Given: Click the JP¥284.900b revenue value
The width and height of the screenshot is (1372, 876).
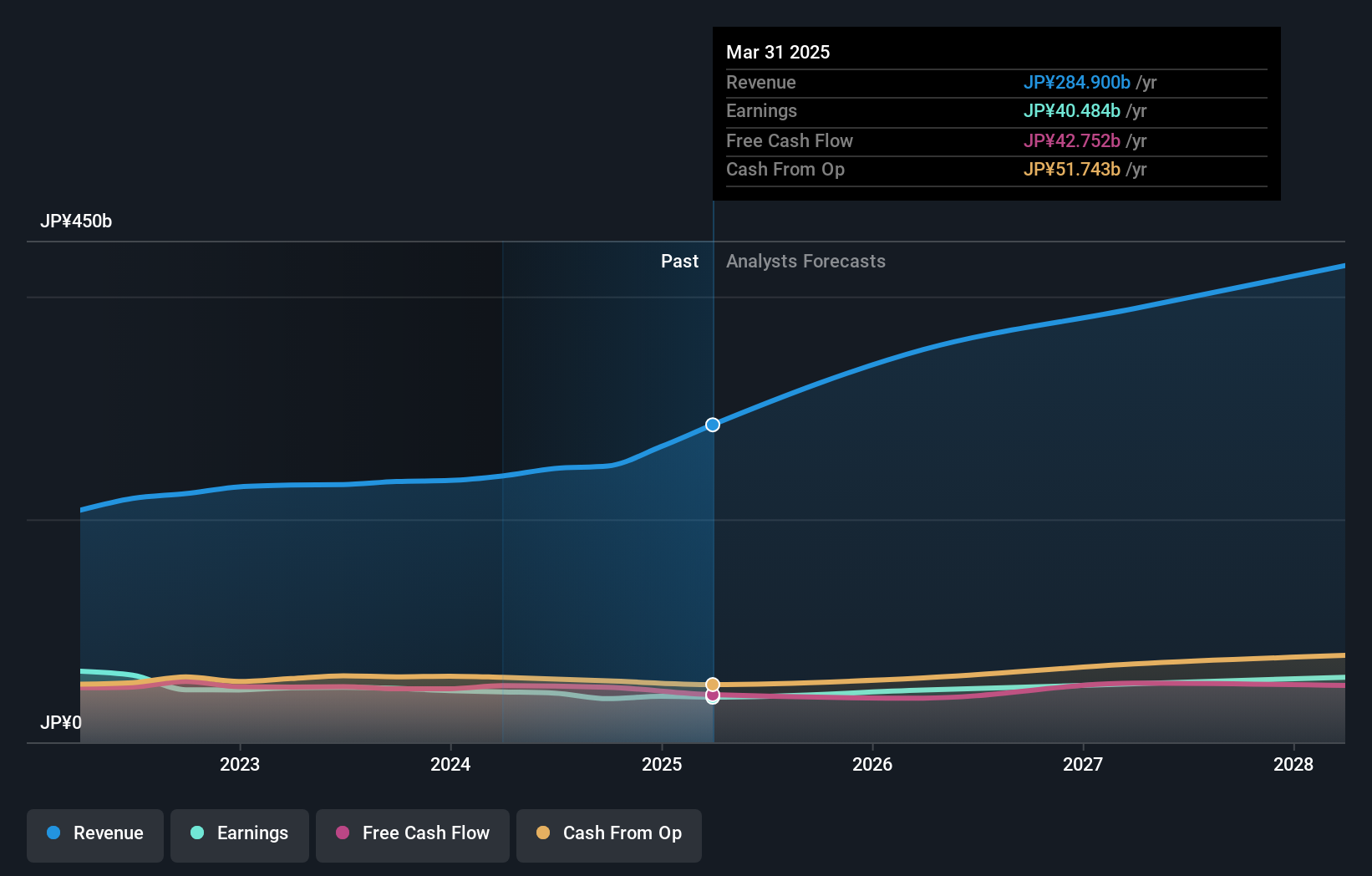Looking at the screenshot, I should [1076, 82].
